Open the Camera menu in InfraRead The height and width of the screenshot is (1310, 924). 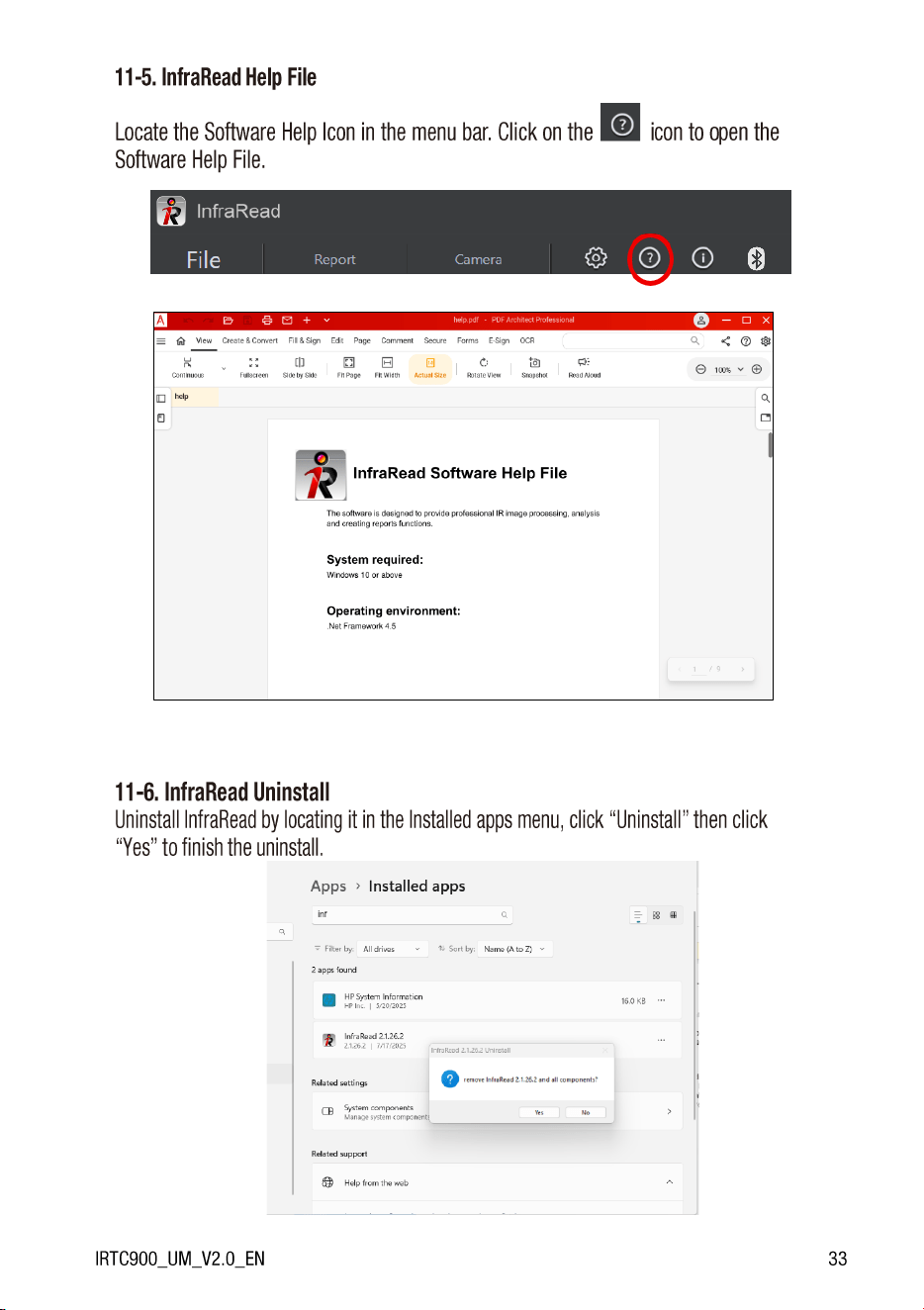pyautogui.click(x=478, y=259)
